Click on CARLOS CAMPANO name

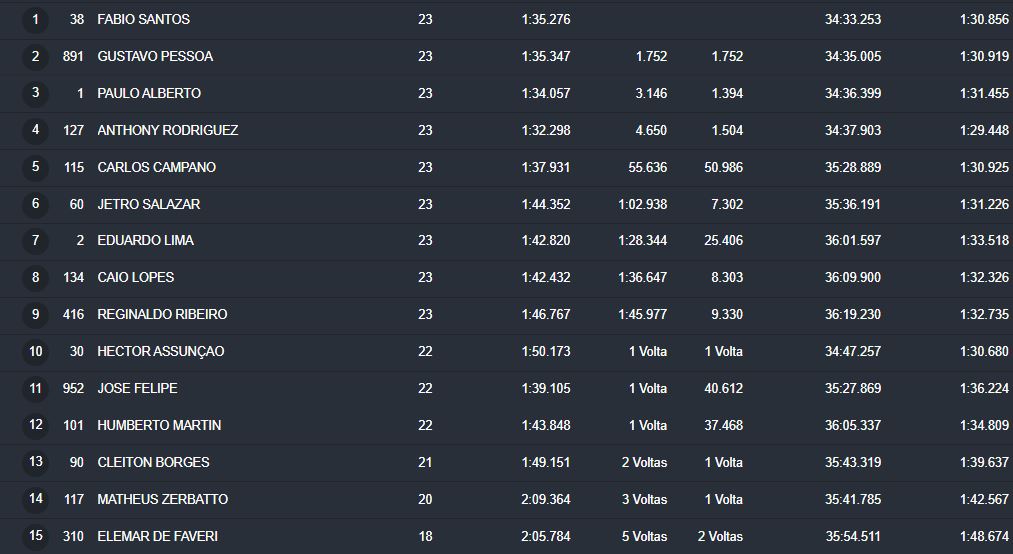[x=156, y=167]
